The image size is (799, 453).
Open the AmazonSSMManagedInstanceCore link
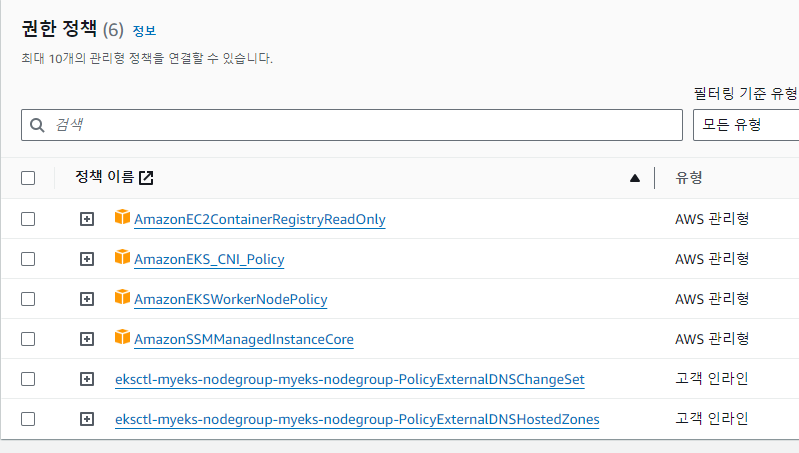(244, 339)
